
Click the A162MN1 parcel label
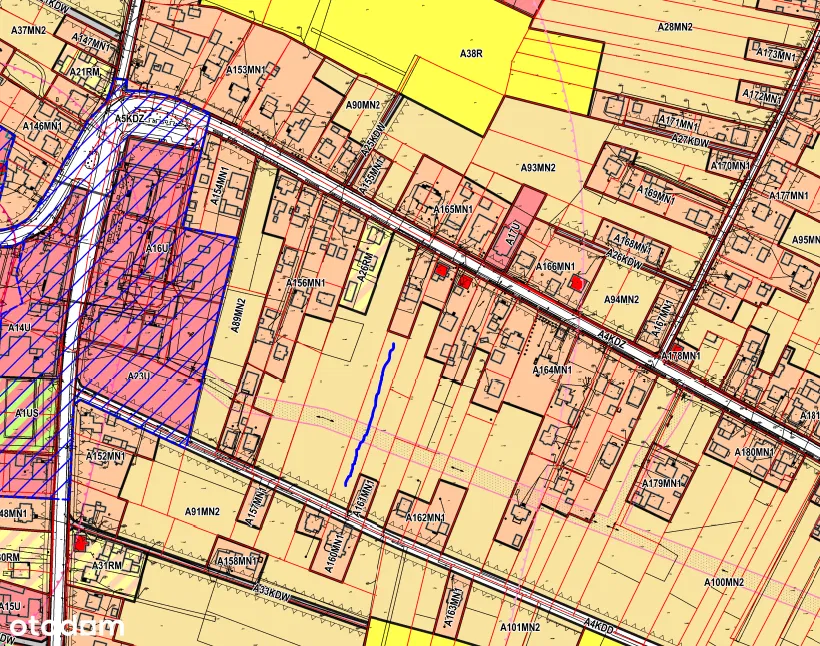427,517
